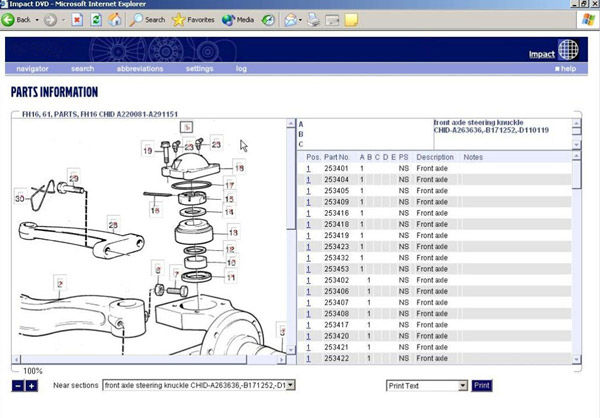Open the Favorites star button
The height and width of the screenshot is (418, 600).
193,19
